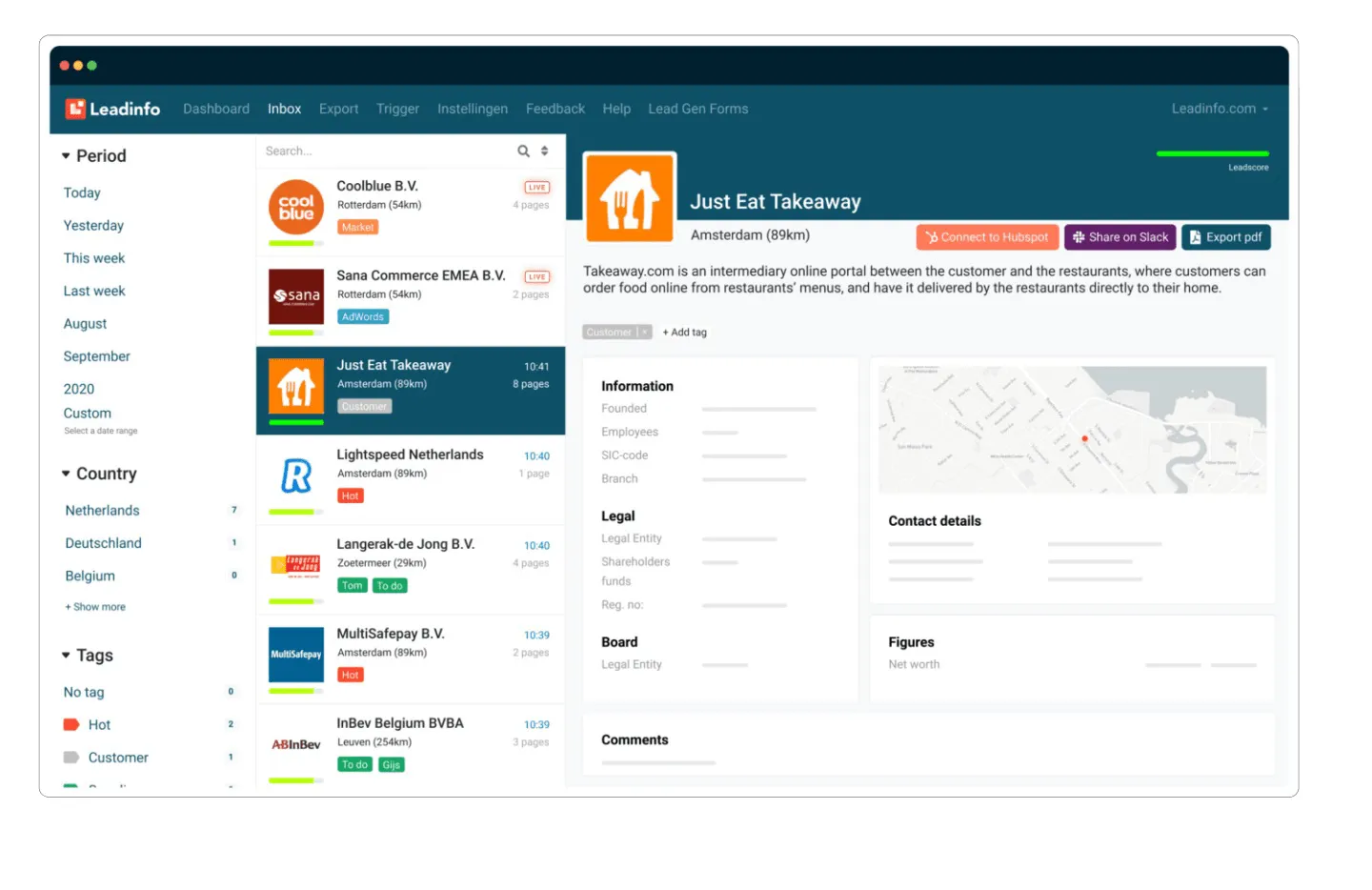The height and width of the screenshot is (890, 1372).
Task: Select the grey Customer tag icon filter
Action: pos(71,758)
